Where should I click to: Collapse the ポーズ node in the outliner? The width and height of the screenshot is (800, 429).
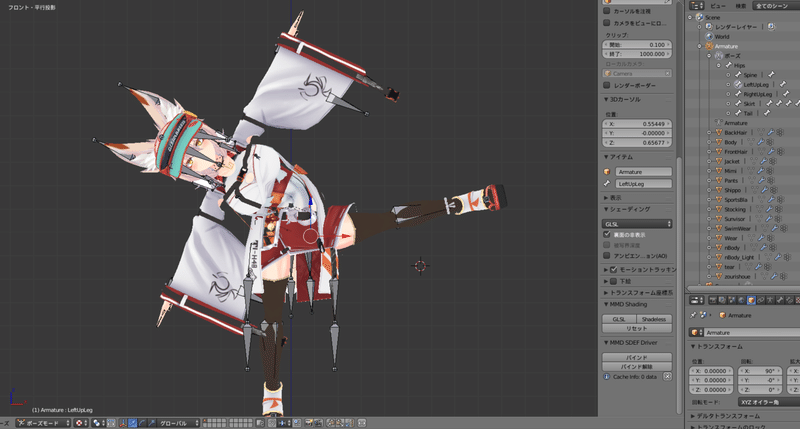[709, 56]
